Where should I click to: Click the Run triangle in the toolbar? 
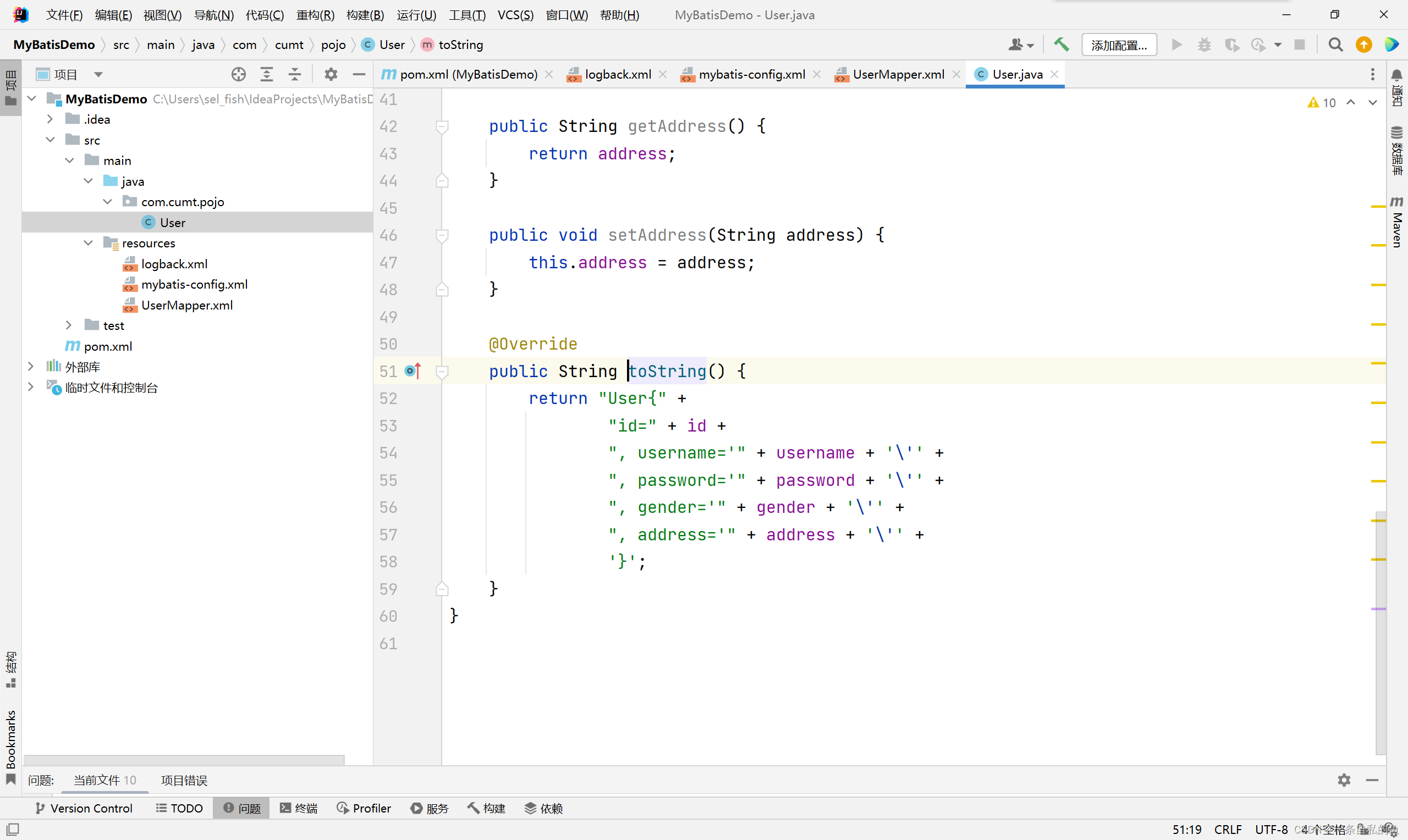click(1177, 45)
